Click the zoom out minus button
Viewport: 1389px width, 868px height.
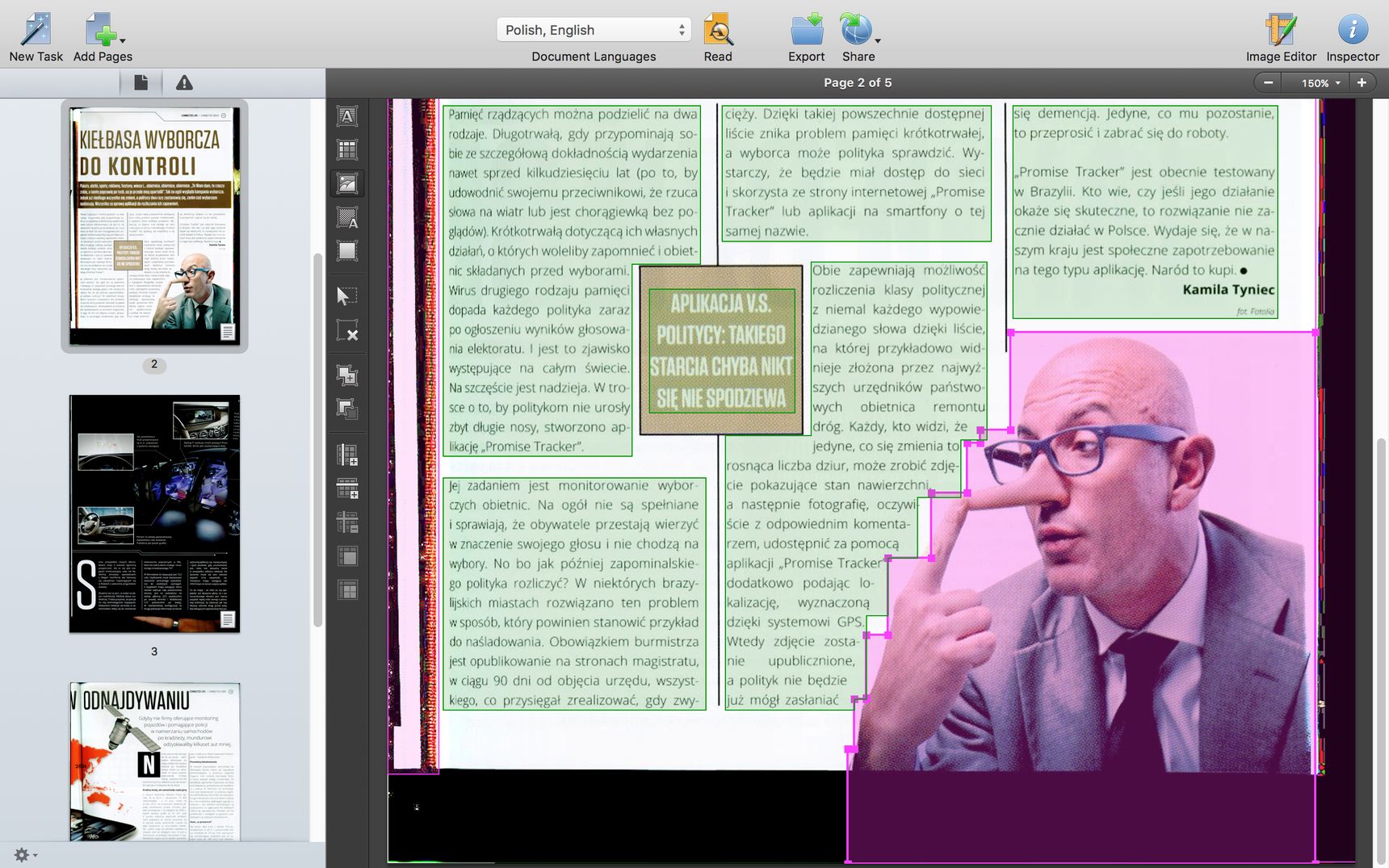[1269, 82]
